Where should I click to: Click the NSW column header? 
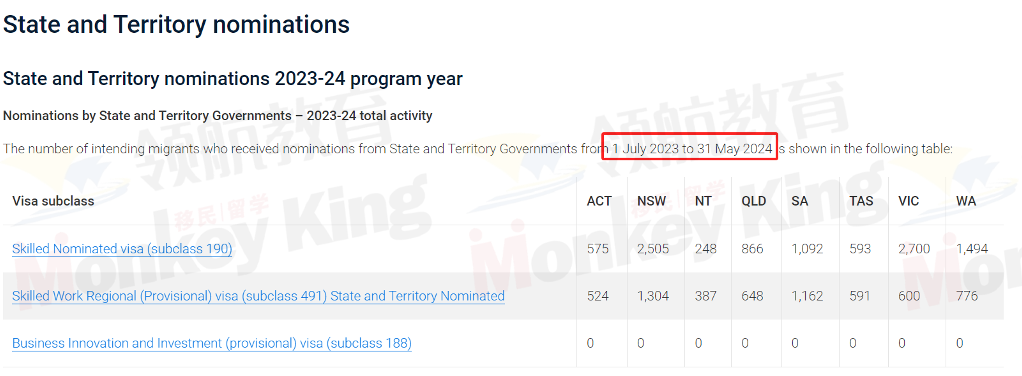[x=652, y=201]
